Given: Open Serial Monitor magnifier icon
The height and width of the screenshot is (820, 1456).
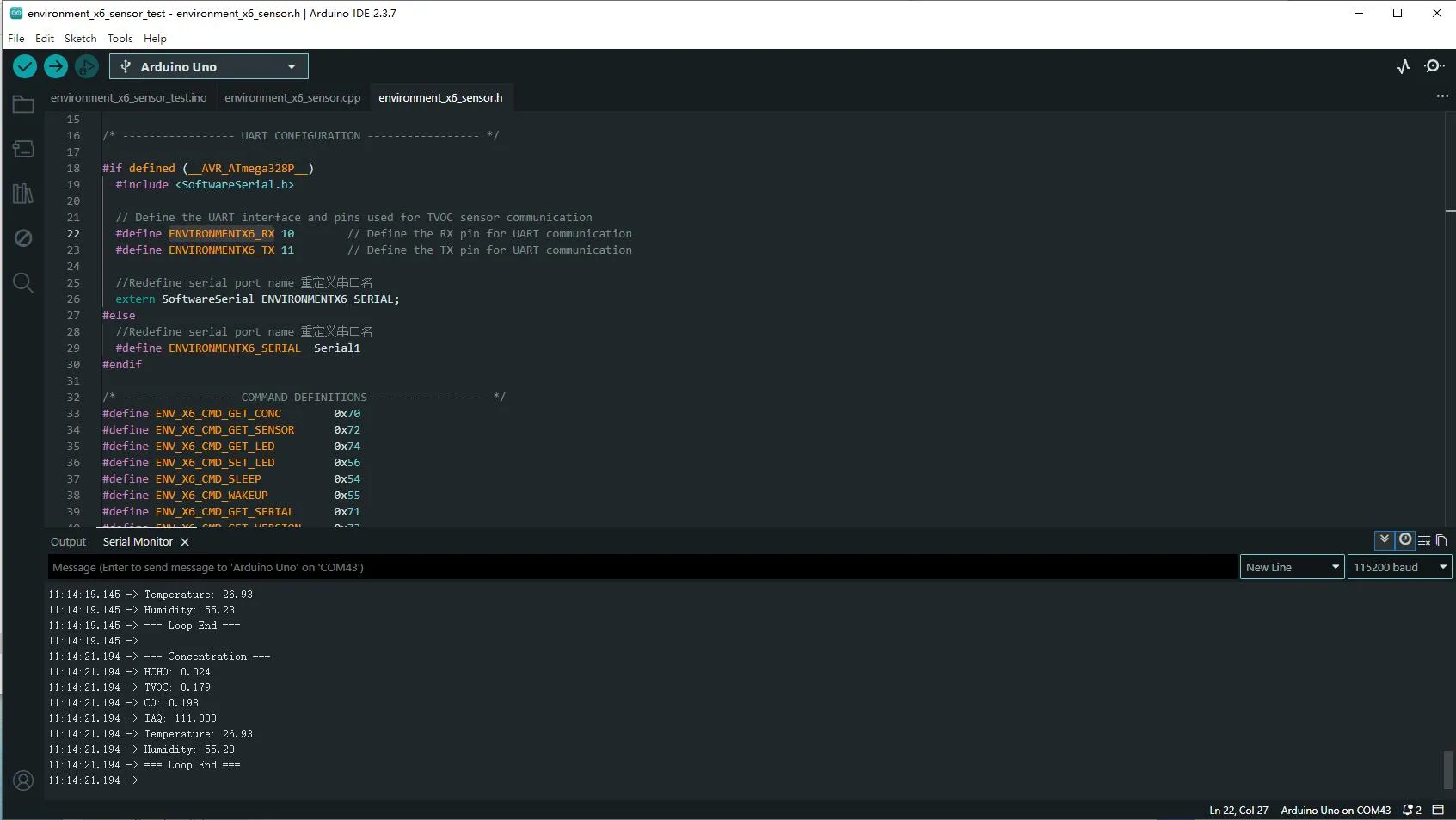Looking at the screenshot, I should pyautogui.click(x=1434, y=66).
